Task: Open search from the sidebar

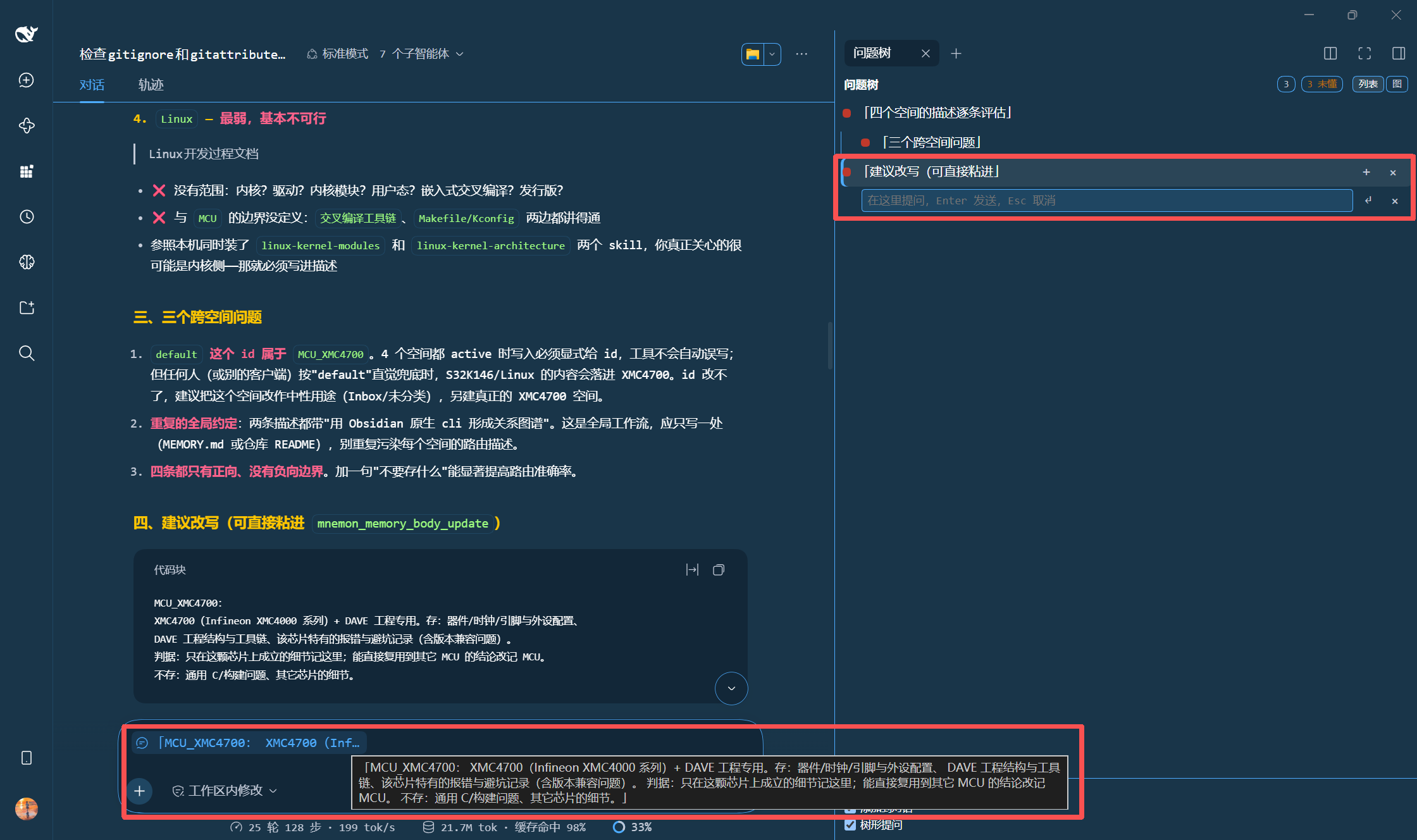Action: (x=27, y=353)
